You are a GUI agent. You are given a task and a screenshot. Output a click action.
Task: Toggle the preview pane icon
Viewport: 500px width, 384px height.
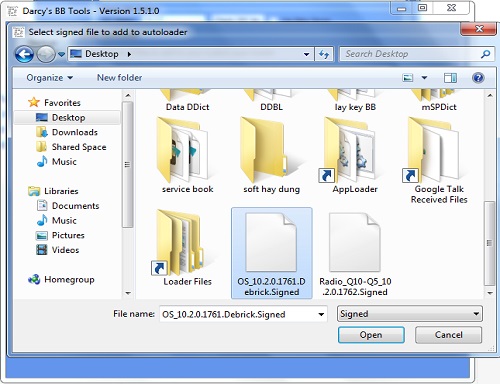click(x=450, y=78)
